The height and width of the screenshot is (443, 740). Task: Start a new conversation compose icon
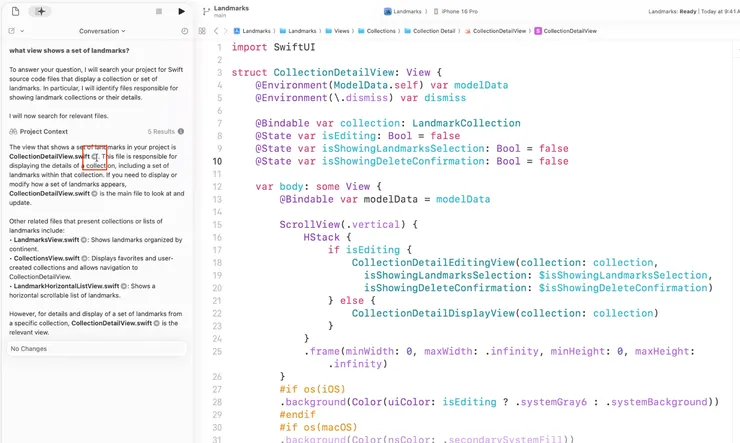pyautogui.click(x=11, y=31)
